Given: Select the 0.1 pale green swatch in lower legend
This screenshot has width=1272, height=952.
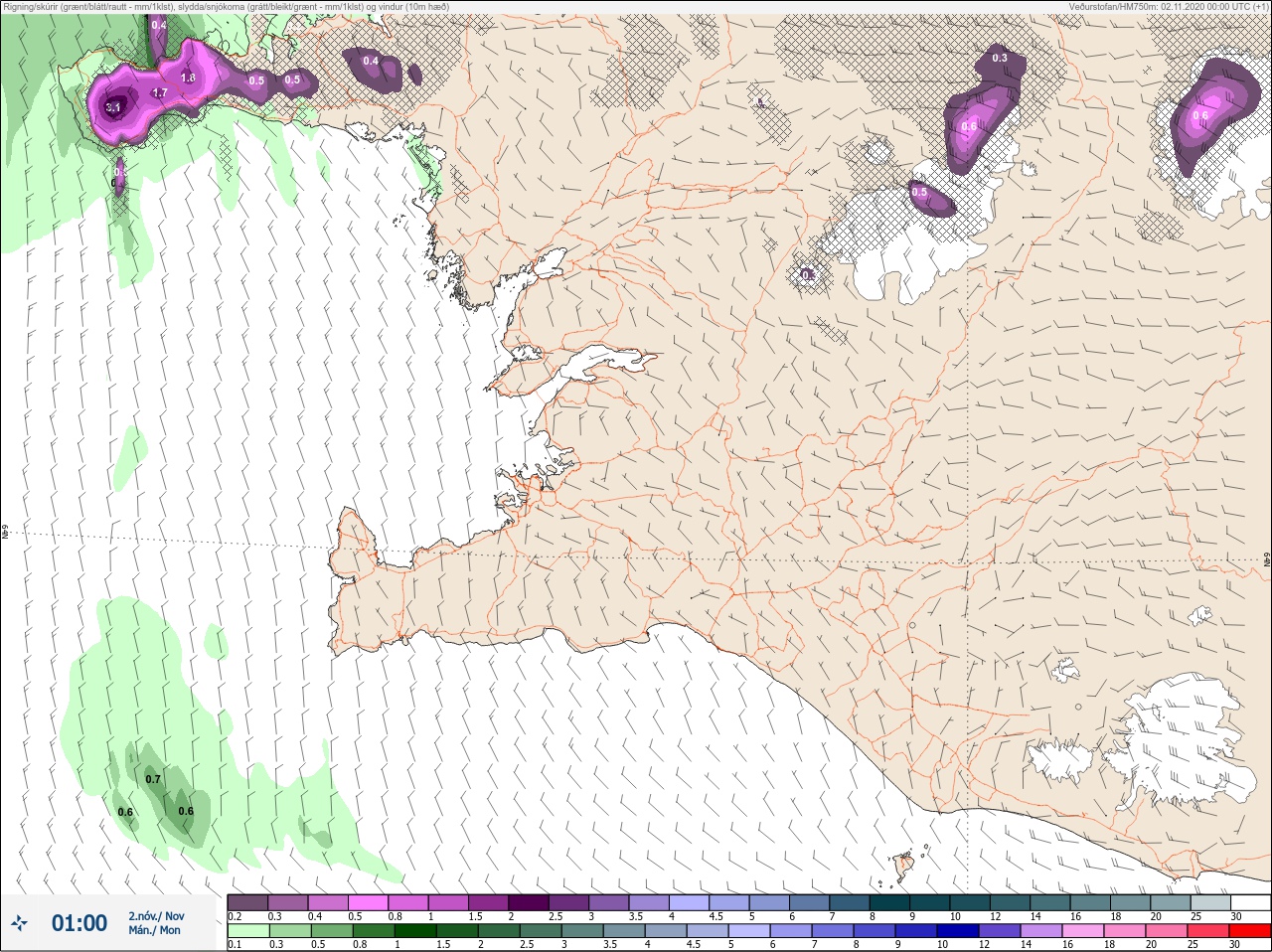Looking at the screenshot, I should [247, 931].
